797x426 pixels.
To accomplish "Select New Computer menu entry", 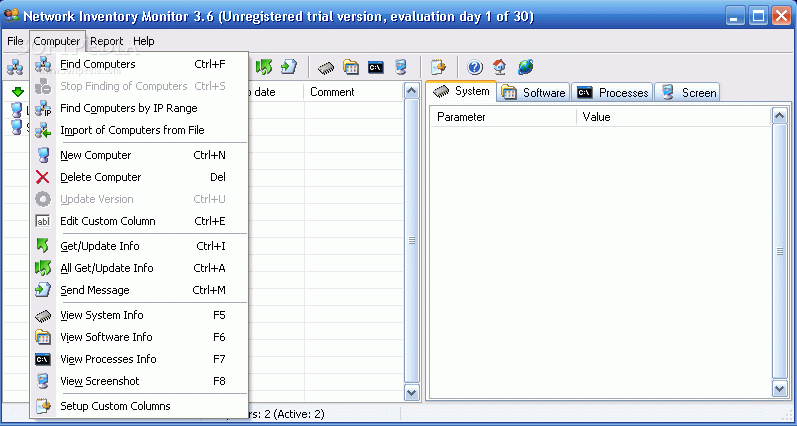I will point(139,155).
